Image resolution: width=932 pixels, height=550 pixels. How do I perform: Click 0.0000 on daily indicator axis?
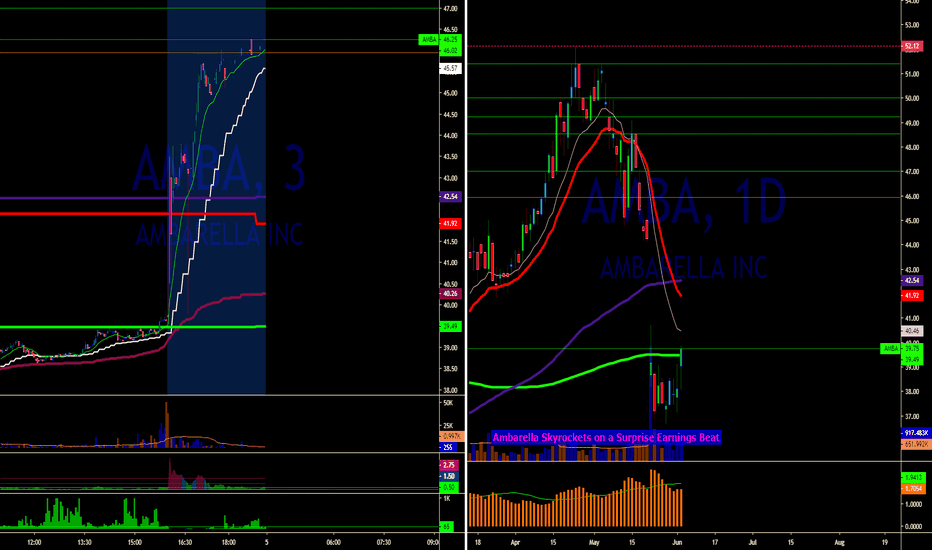[x=914, y=526]
